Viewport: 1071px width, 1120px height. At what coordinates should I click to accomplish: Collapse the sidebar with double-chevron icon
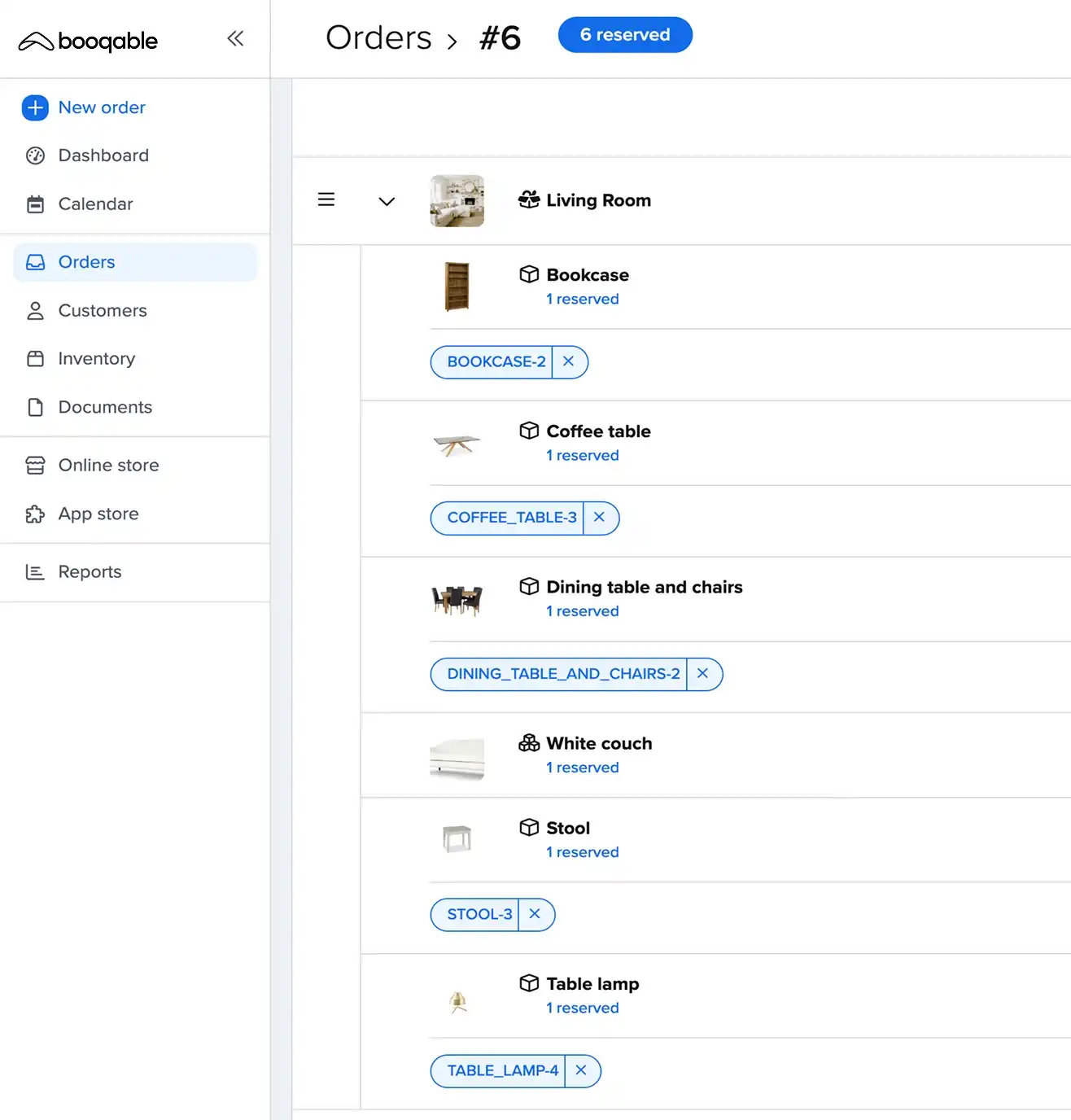[235, 38]
